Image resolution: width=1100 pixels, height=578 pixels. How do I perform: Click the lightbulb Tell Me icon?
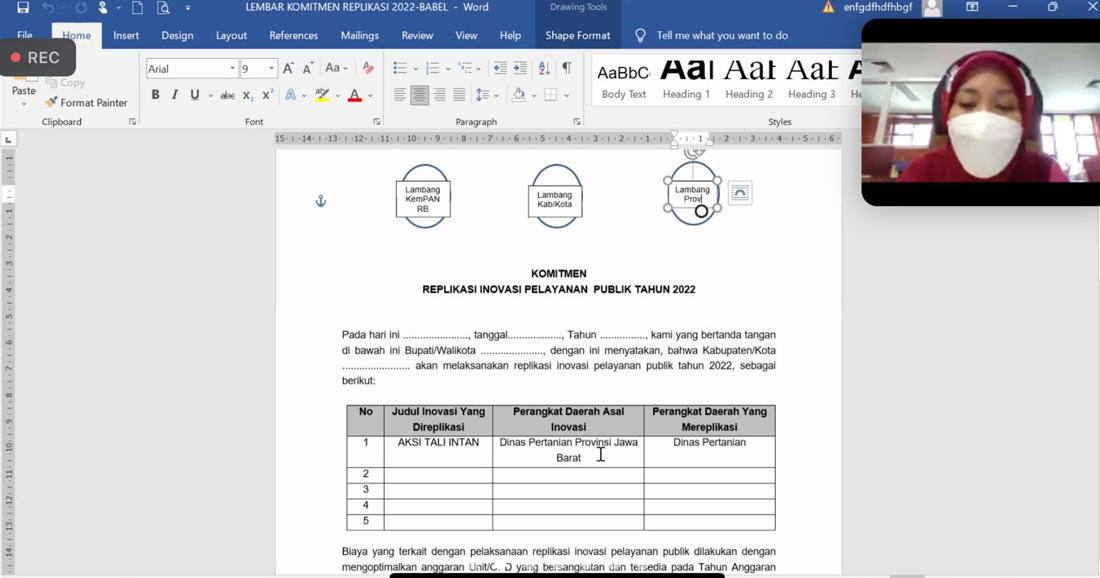click(x=640, y=35)
